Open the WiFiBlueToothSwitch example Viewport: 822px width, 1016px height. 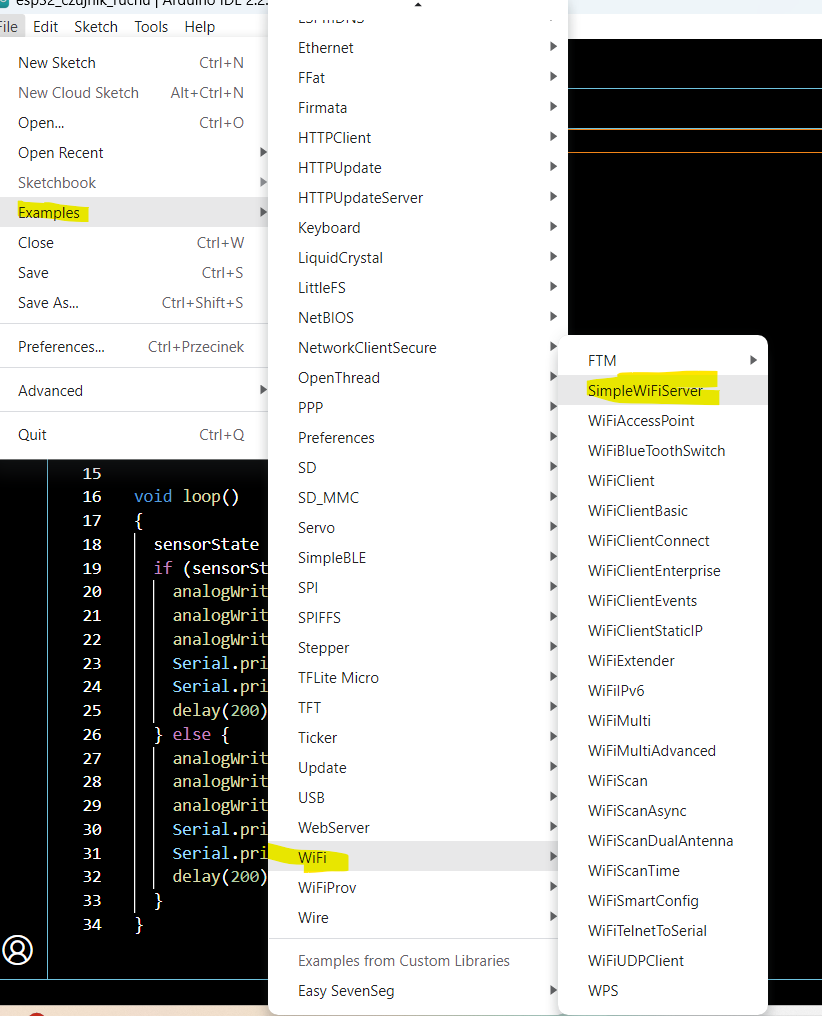coord(663,450)
